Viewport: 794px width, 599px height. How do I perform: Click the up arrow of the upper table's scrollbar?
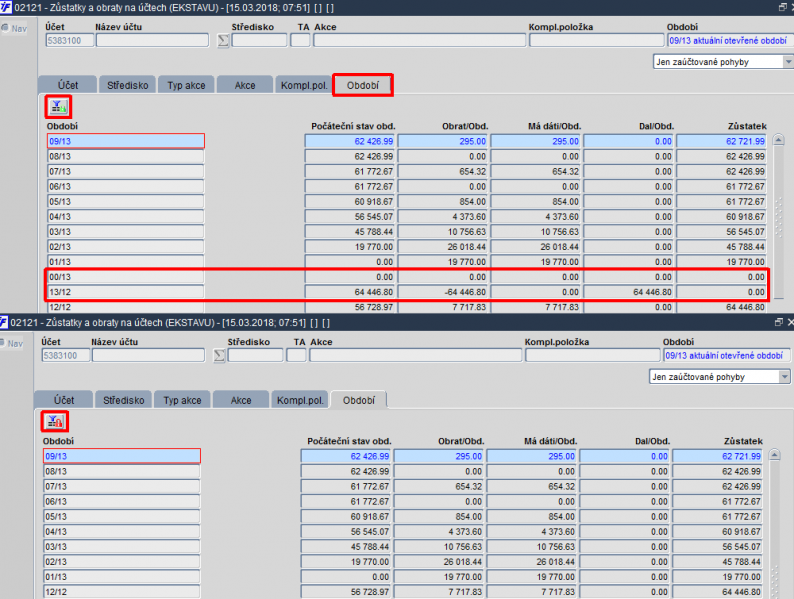(779, 140)
